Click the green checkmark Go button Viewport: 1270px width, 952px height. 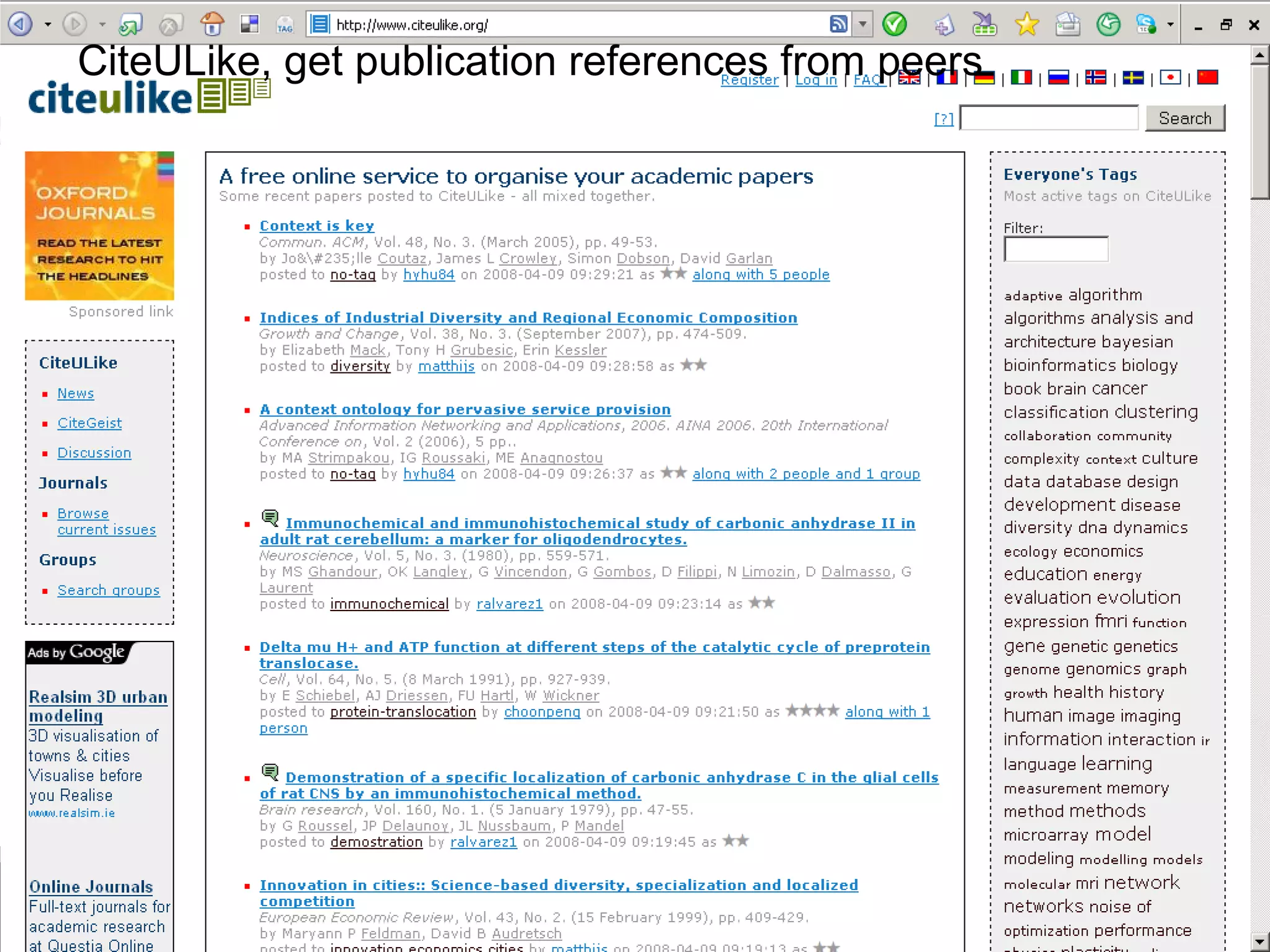(894, 25)
